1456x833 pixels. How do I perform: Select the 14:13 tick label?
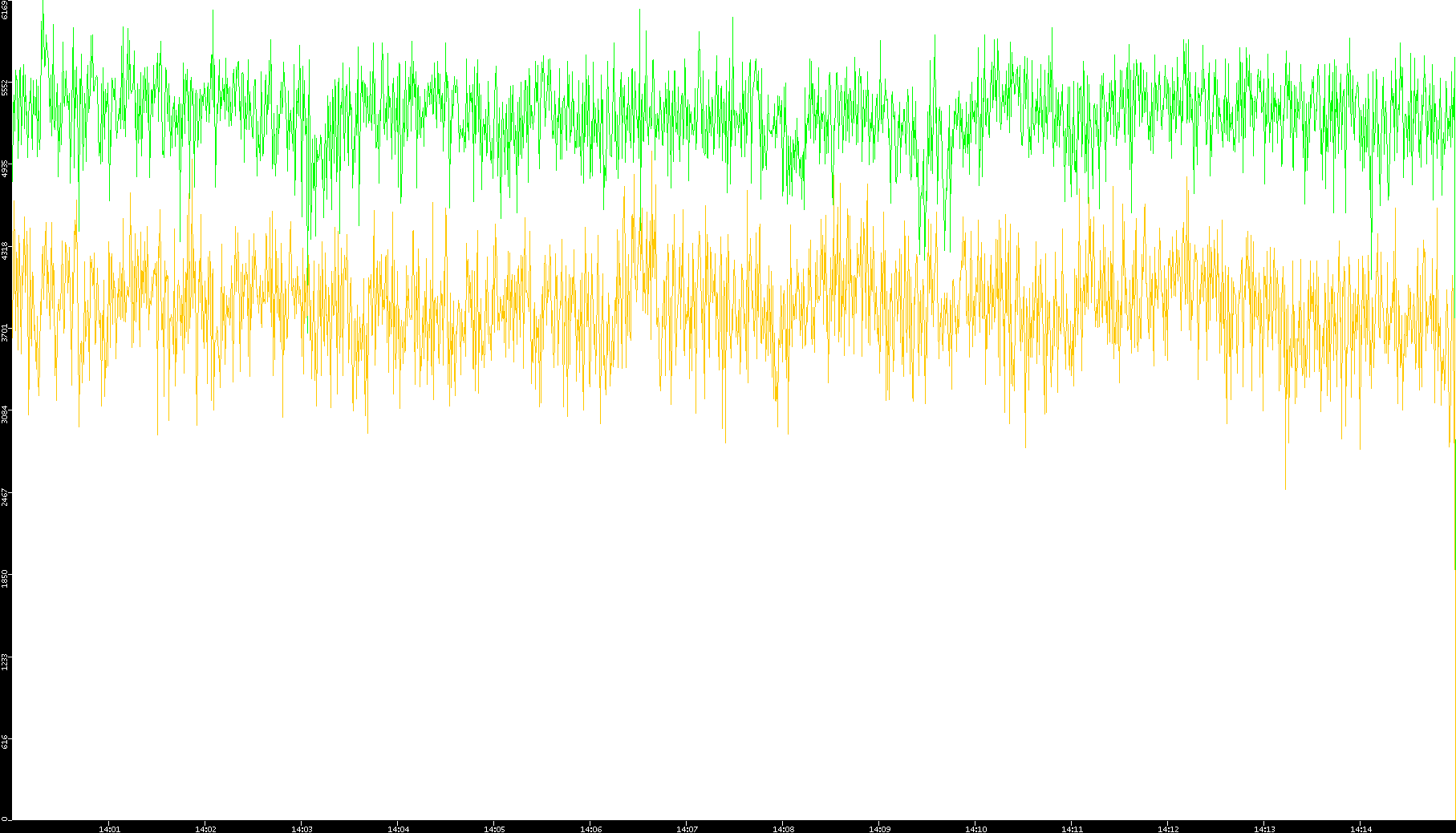pos(1264,828)
